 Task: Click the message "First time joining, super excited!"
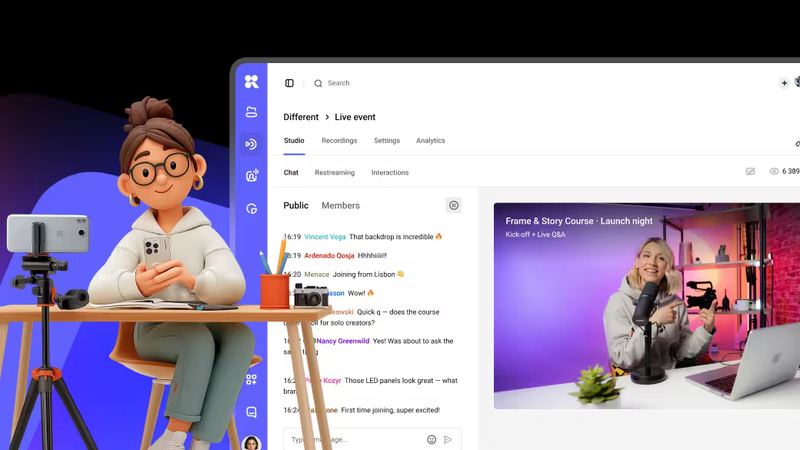coord(390,410)
